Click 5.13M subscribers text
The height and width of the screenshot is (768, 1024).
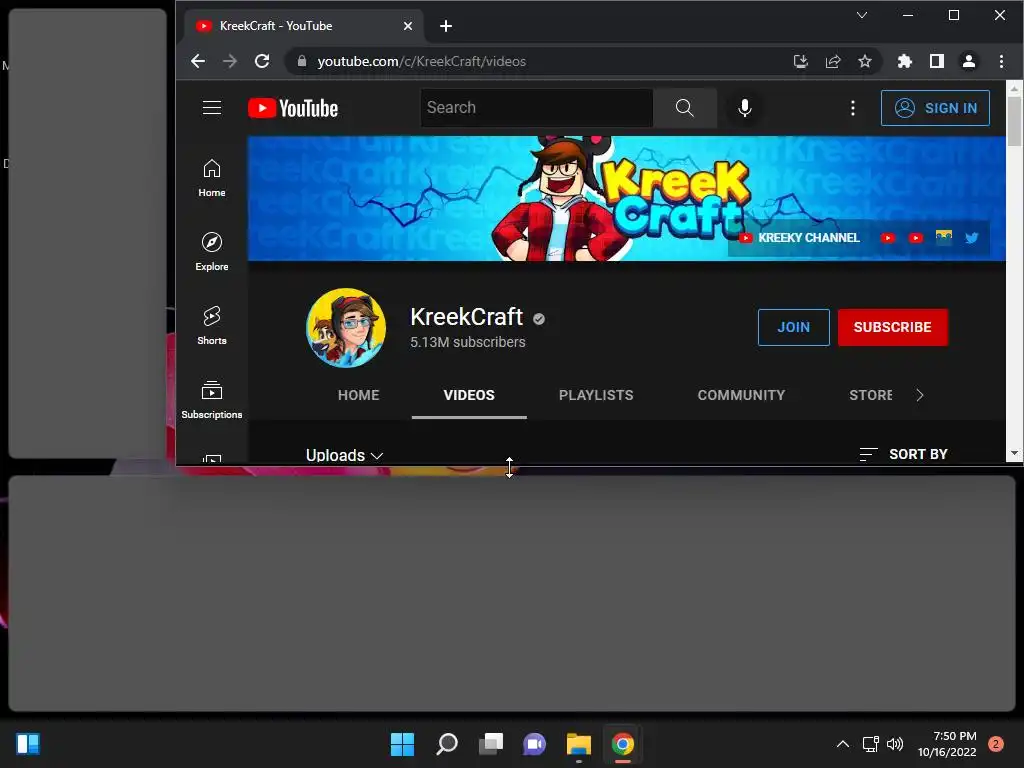468,342
